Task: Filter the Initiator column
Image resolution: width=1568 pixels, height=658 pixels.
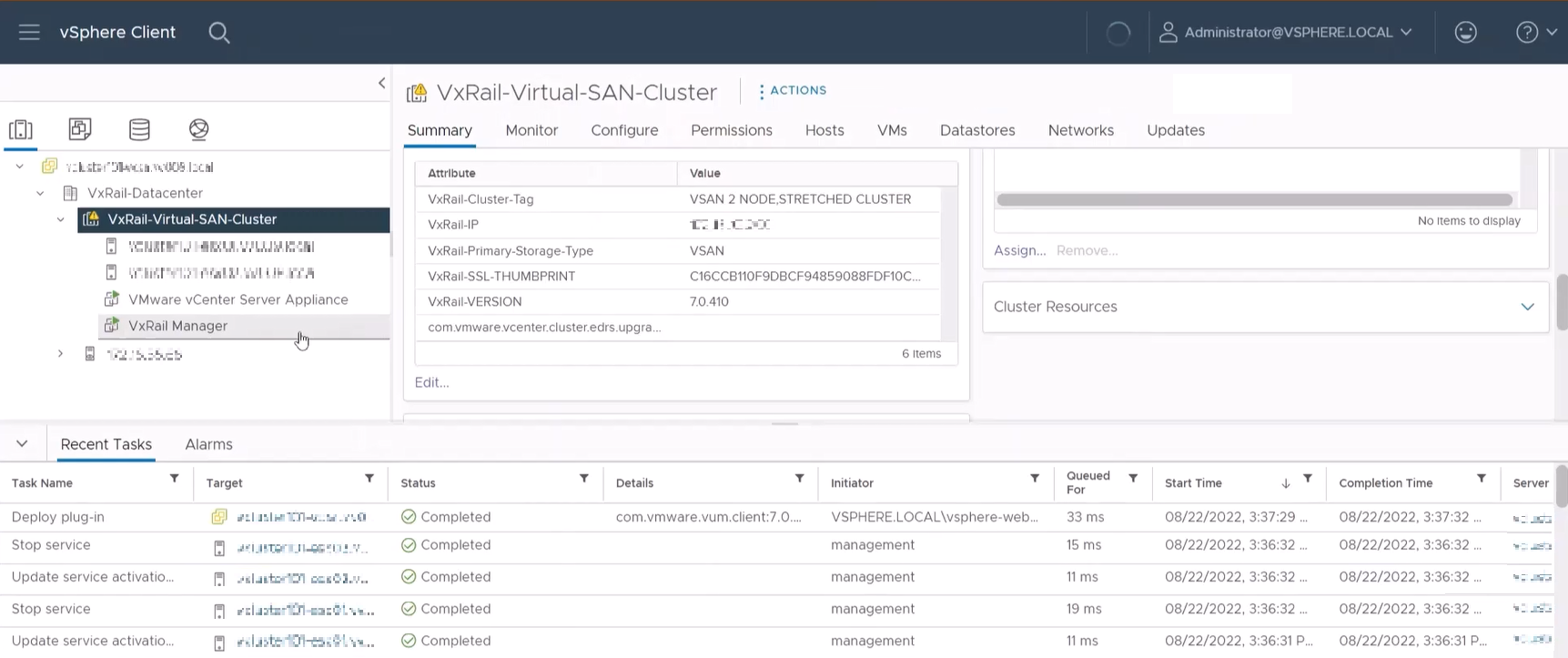Action: (x=1035, y=479)
